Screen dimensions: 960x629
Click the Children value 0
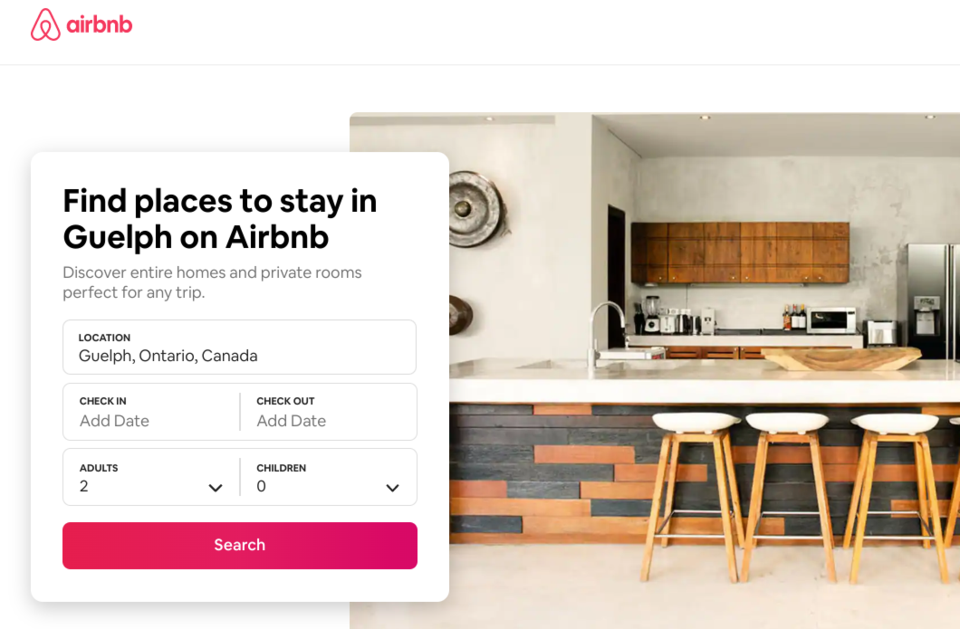[261, 486]
